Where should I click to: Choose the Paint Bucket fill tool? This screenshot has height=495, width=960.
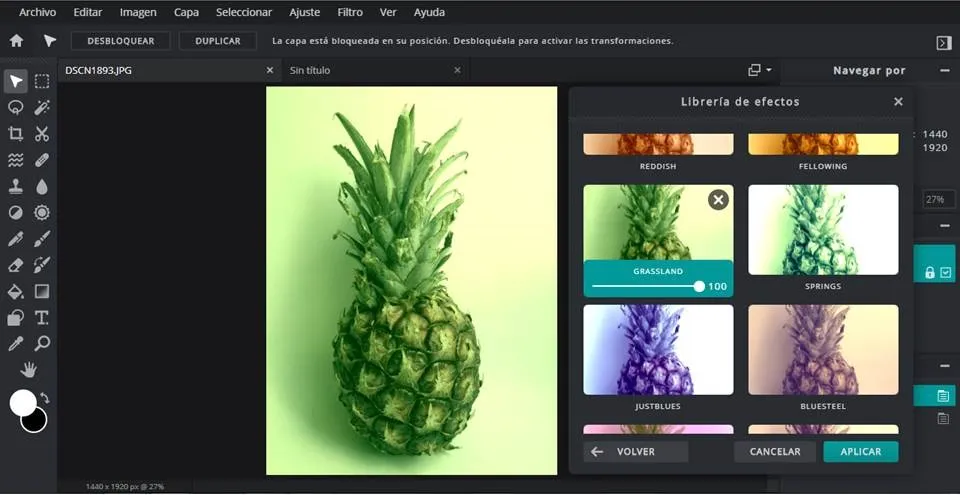click(x=15, y=292)
